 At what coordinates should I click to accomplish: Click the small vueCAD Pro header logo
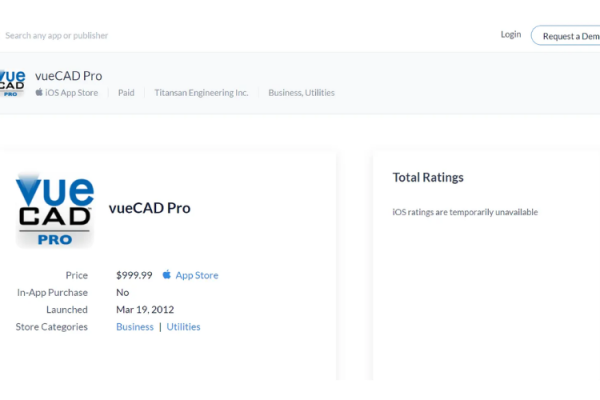(x=12, y=83)
